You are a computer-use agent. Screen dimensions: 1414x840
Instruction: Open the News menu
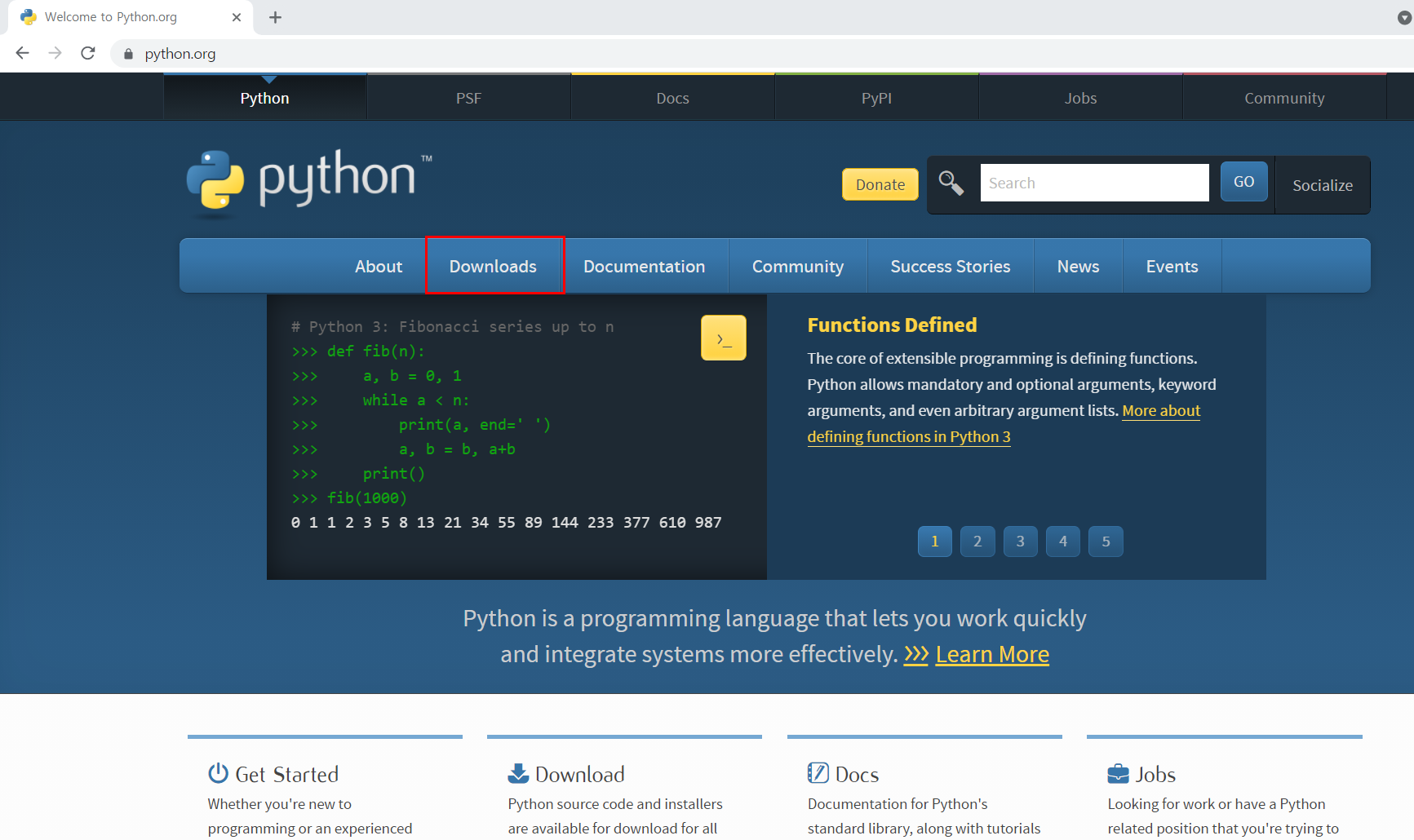[x=1079, y=267]
